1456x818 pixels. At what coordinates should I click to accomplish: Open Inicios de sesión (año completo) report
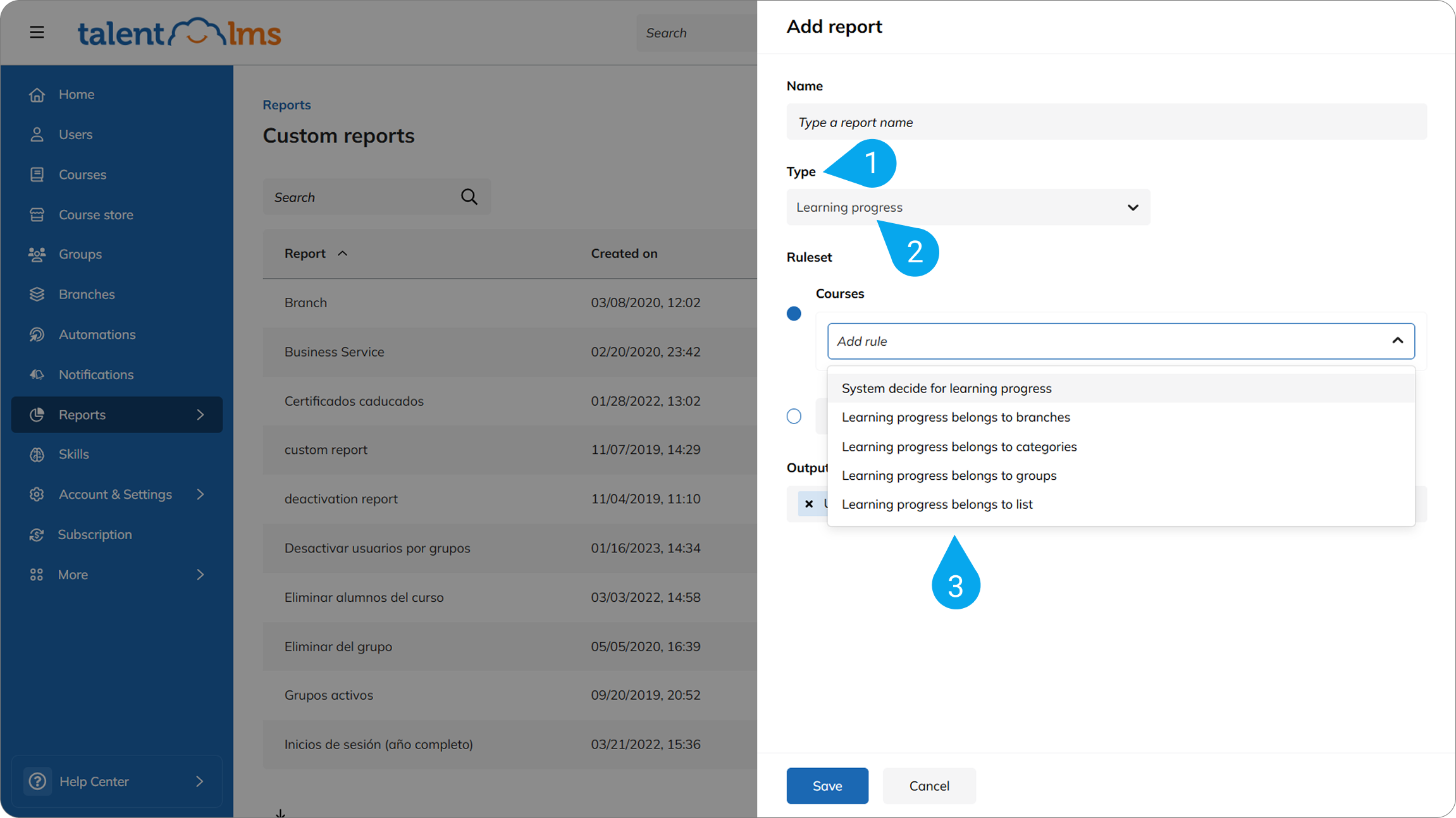[x=378, y=744]
